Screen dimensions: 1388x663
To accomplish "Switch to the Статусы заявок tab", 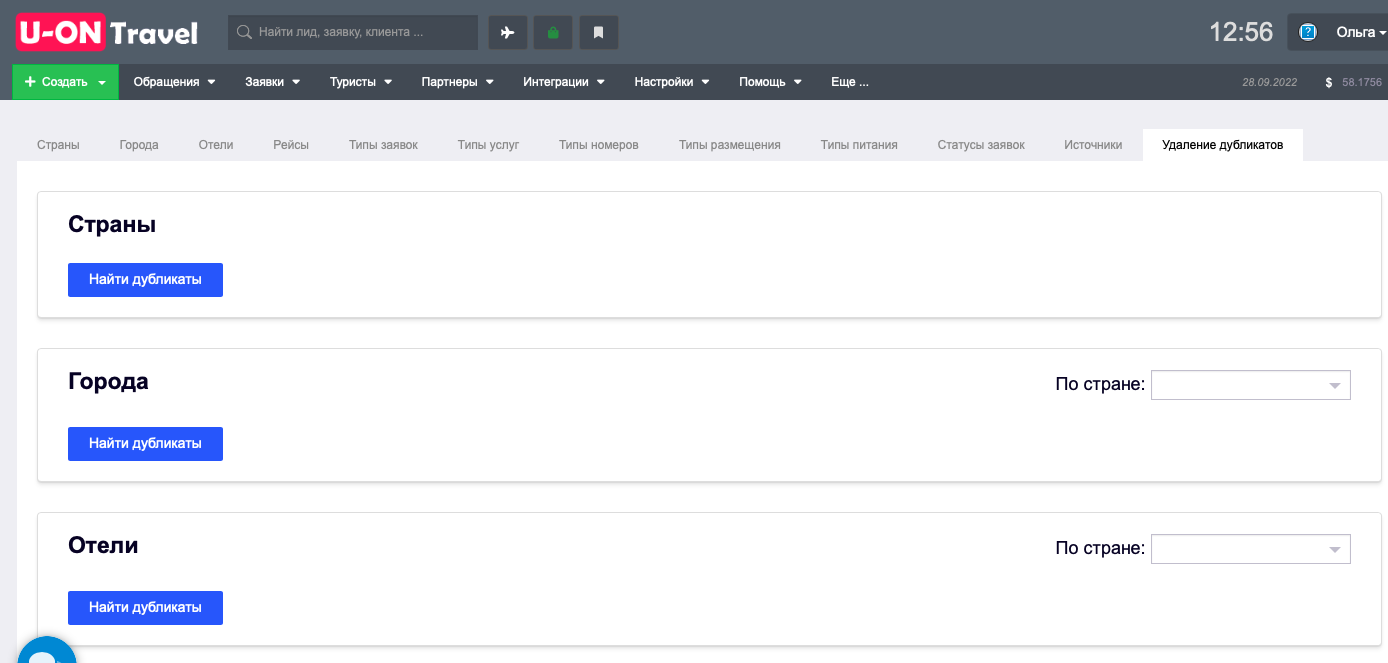I will (x=981, y=145).
